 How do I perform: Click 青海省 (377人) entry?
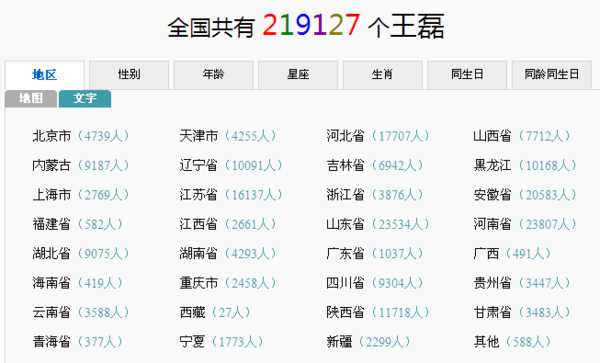tap(78, 342)
